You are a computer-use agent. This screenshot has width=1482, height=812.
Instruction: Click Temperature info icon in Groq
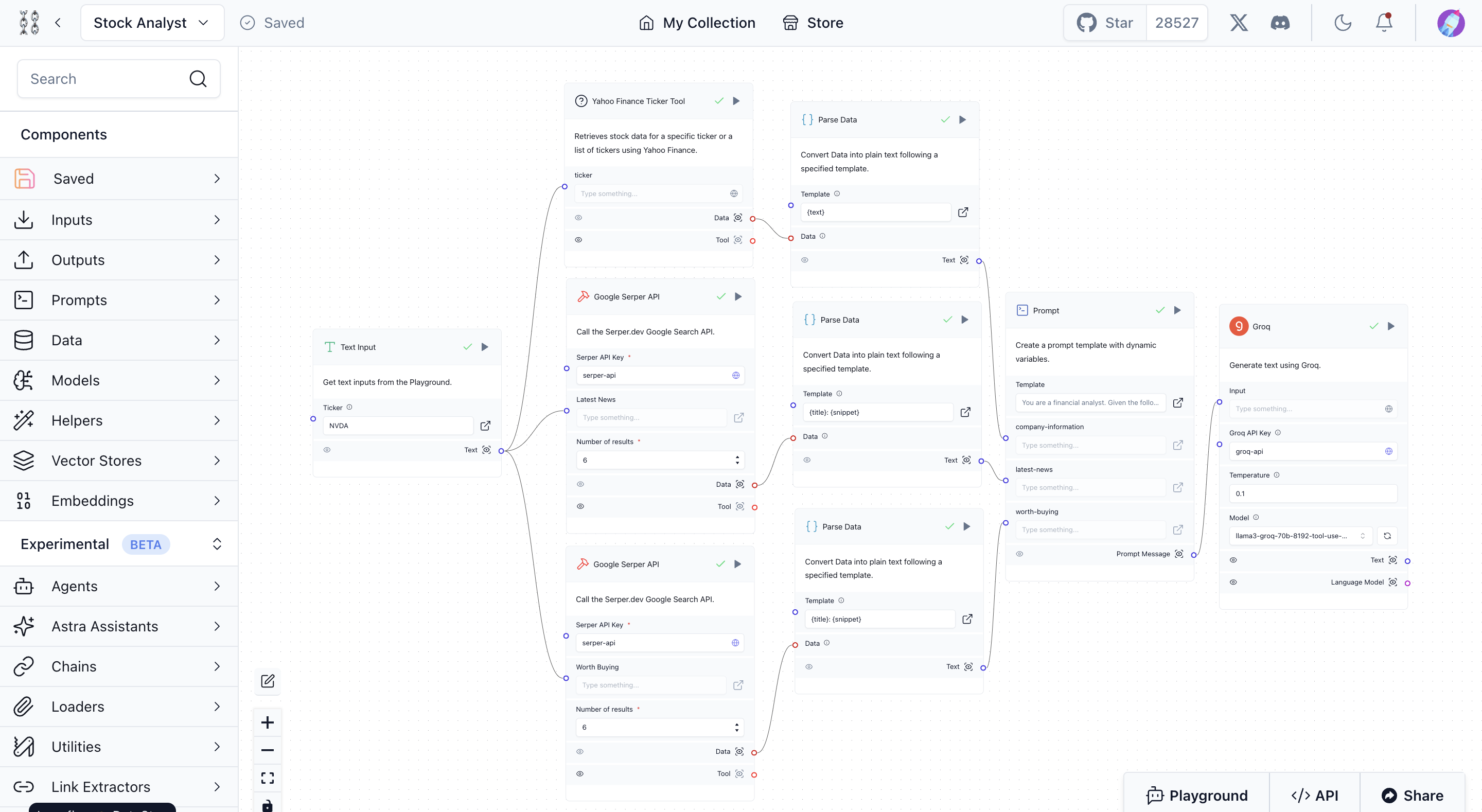(x=1277, y=475)
